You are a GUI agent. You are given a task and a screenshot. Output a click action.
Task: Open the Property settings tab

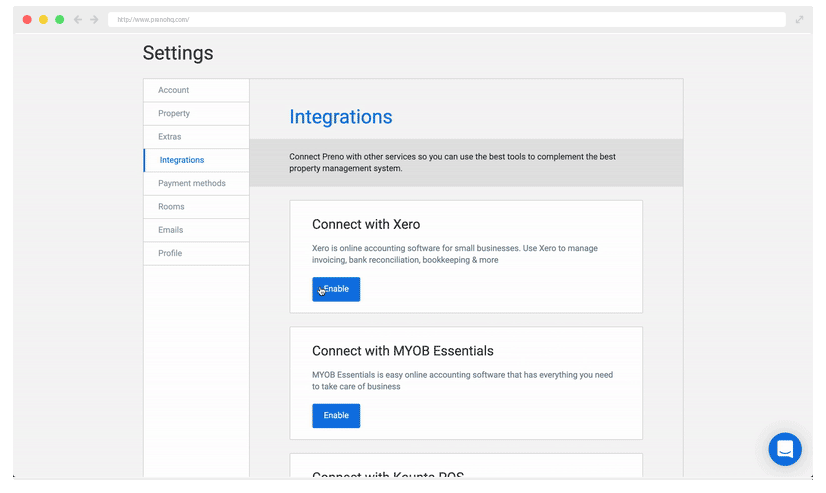tap(196, 113)
